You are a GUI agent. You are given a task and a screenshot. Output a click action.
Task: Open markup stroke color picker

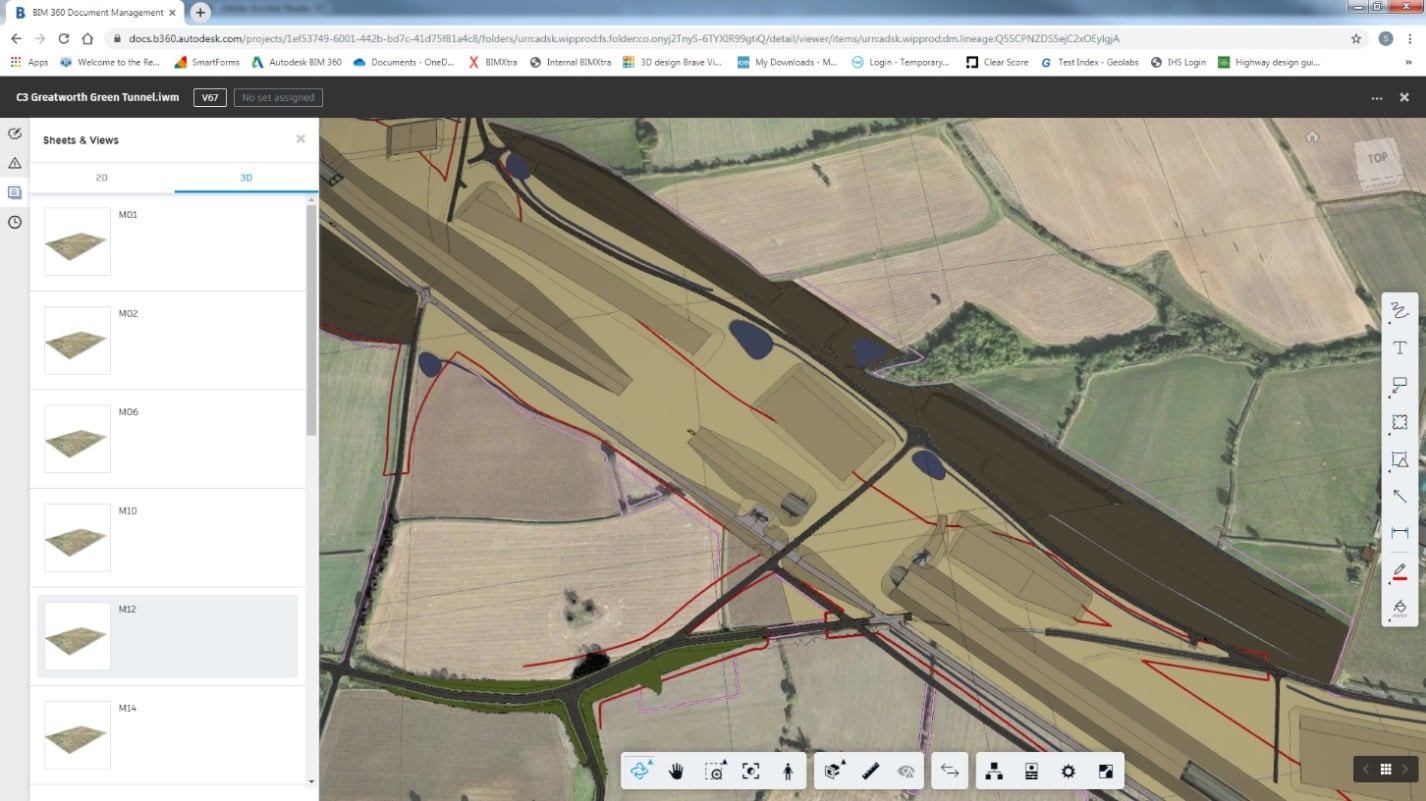pyautogui.click(x=1399, y=571)
